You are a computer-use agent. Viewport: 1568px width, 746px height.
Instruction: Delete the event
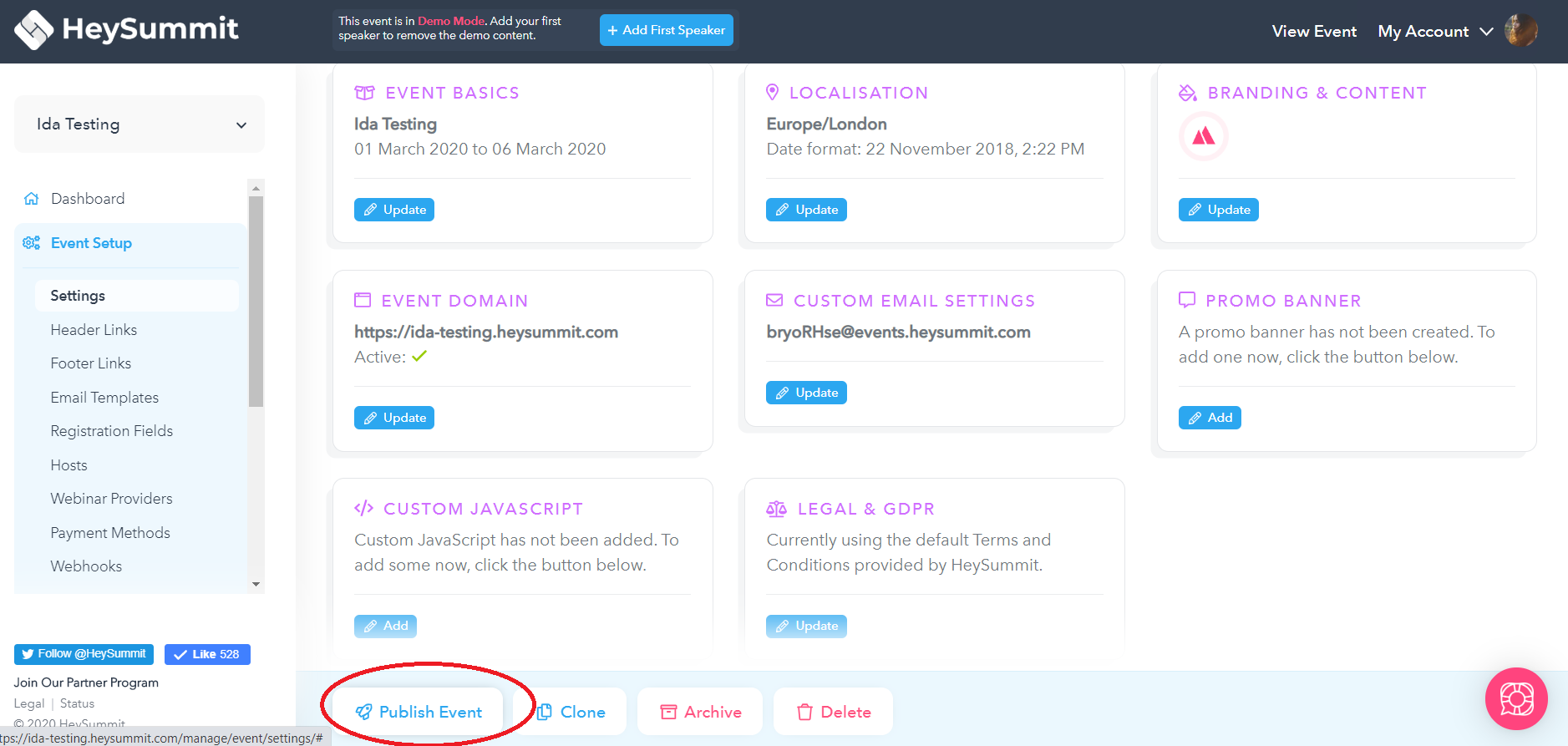pyautogui.click(x=833, y=712)
